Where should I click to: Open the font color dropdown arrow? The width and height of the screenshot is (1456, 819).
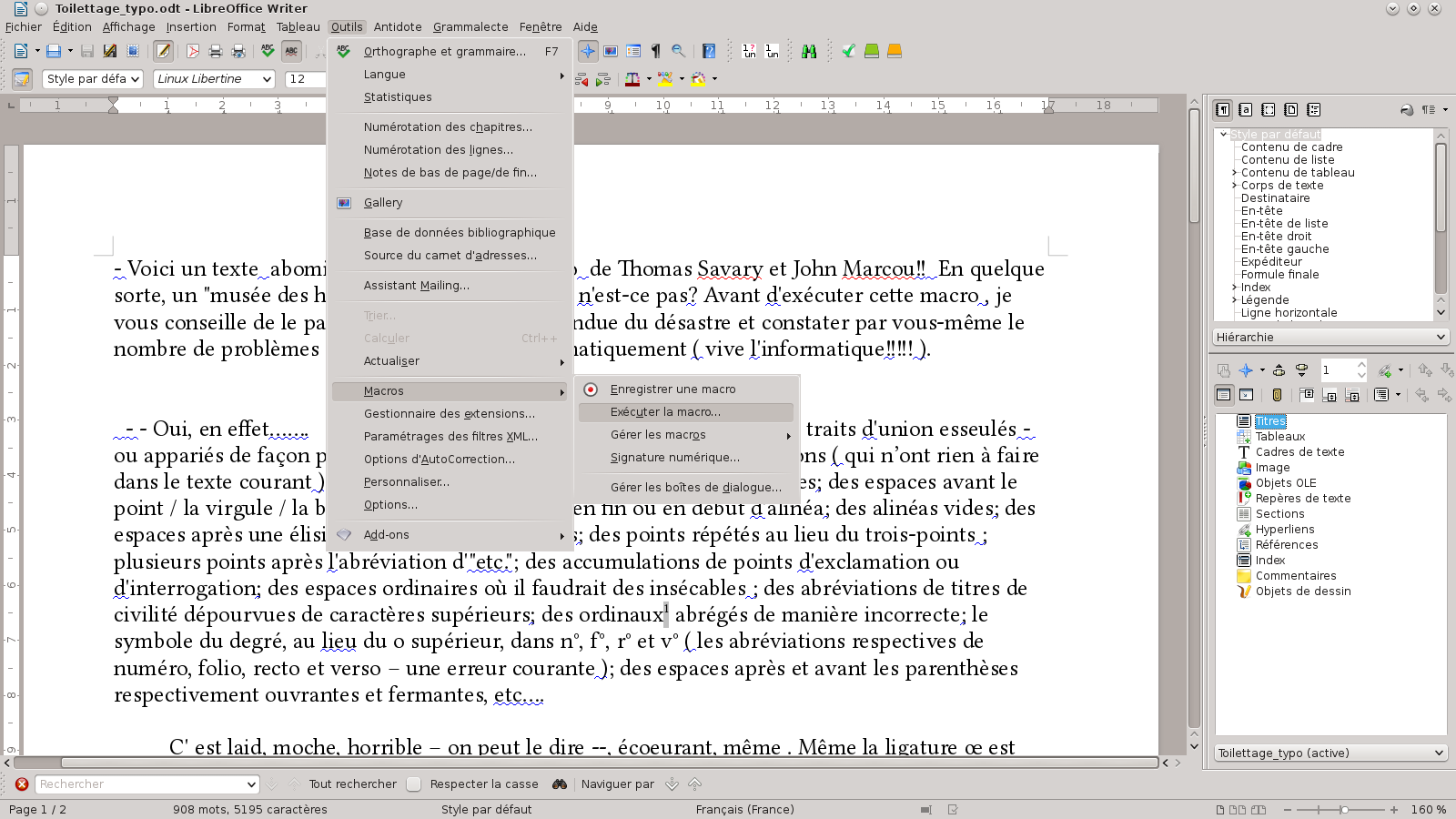(649, 79)
